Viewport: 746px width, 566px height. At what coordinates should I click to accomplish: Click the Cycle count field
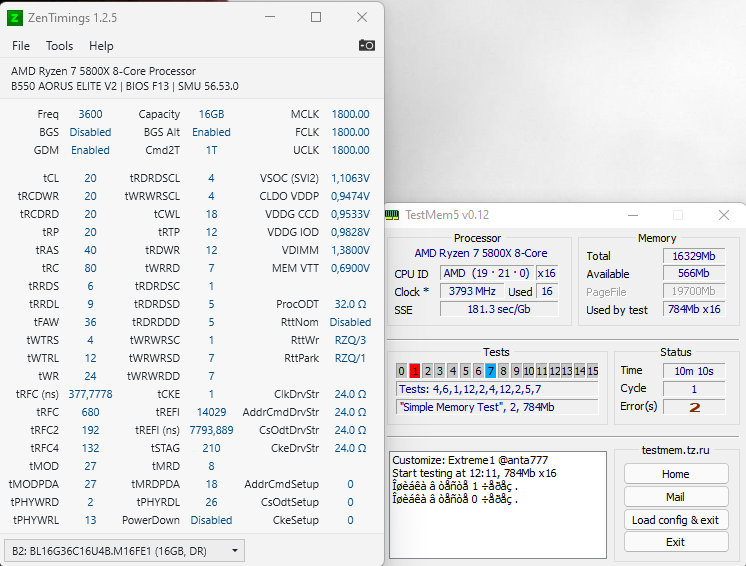coord(694,389)
